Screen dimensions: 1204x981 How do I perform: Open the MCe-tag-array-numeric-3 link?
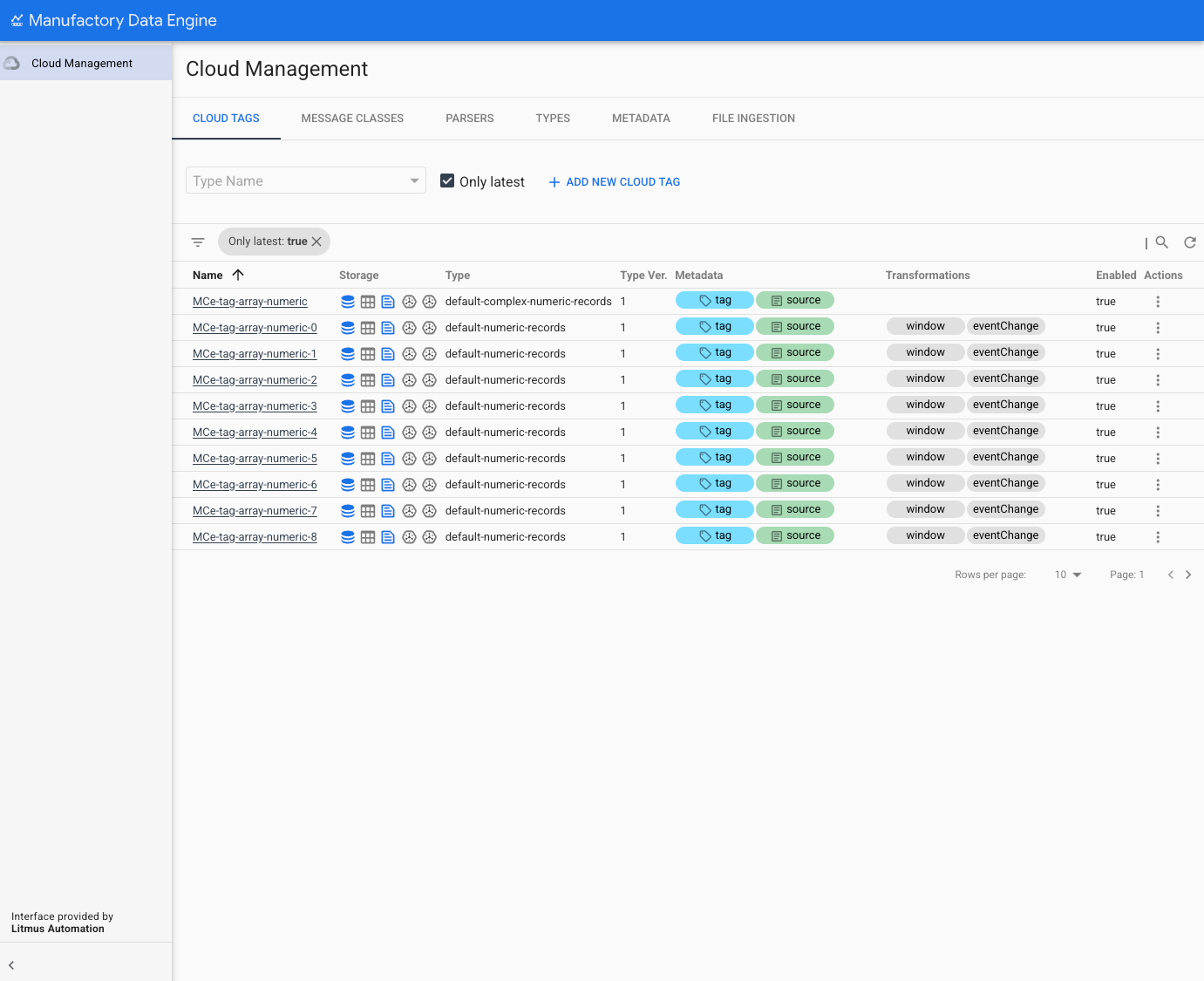coord(254,405)
